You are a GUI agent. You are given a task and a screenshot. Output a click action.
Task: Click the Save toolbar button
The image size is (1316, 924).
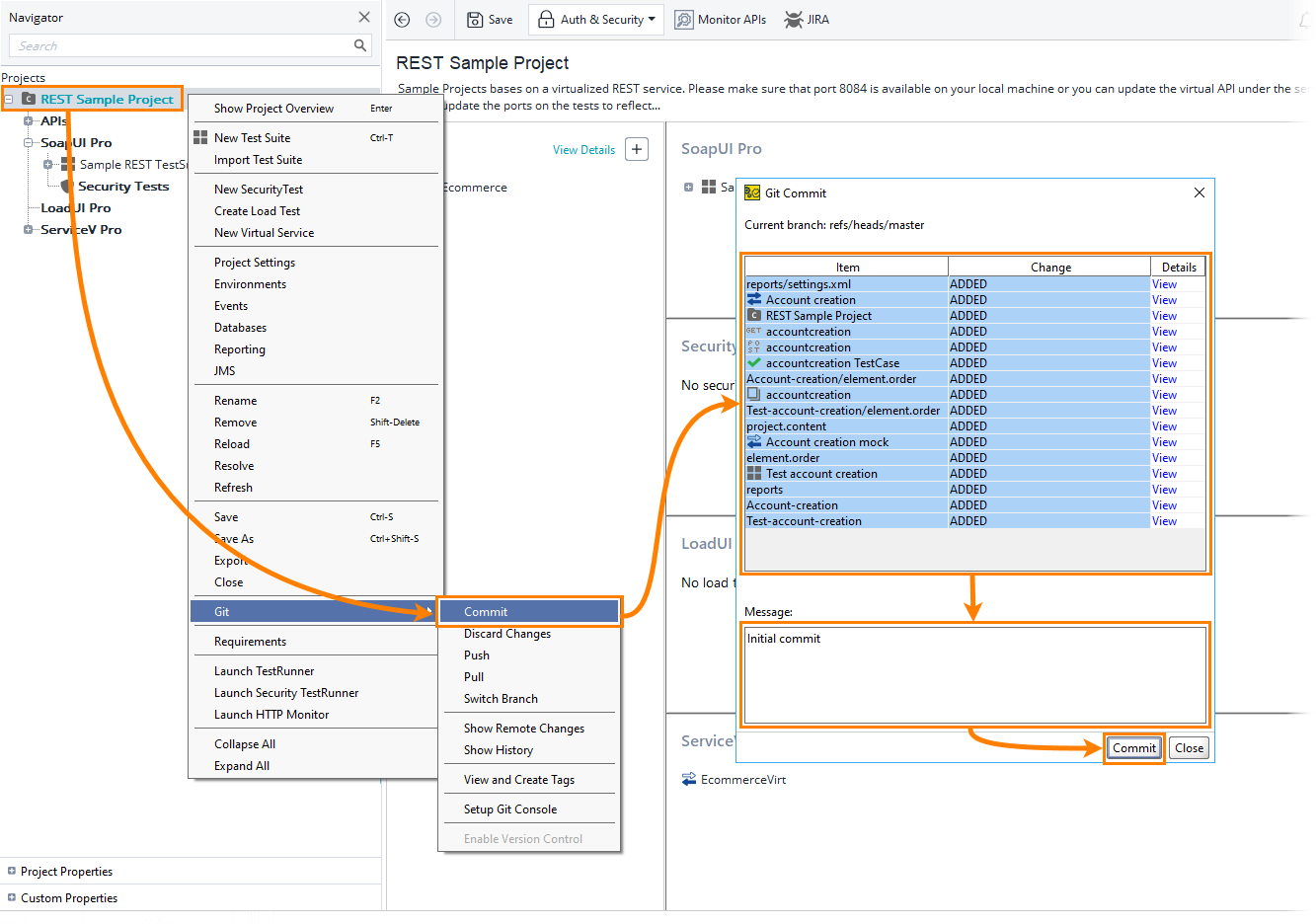click(x=490, y=20)
